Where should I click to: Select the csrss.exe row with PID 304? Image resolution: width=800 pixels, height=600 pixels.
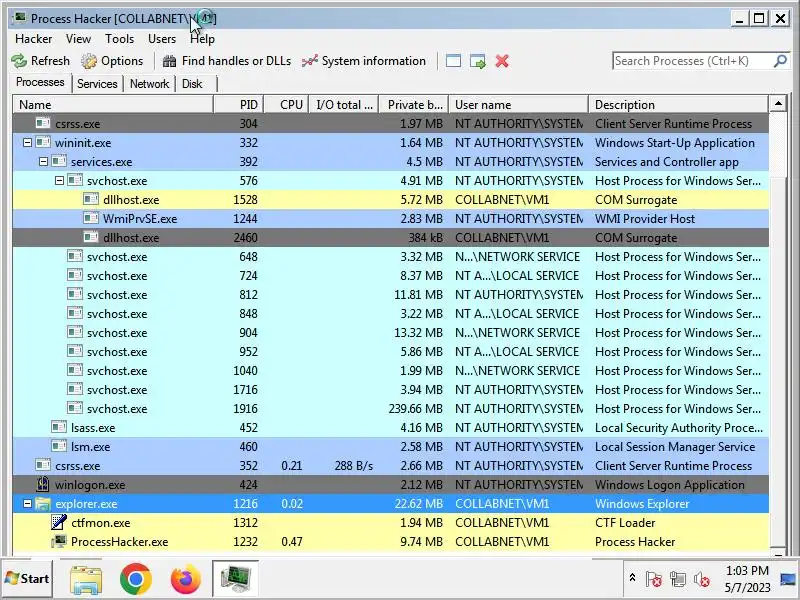point(390,124)
